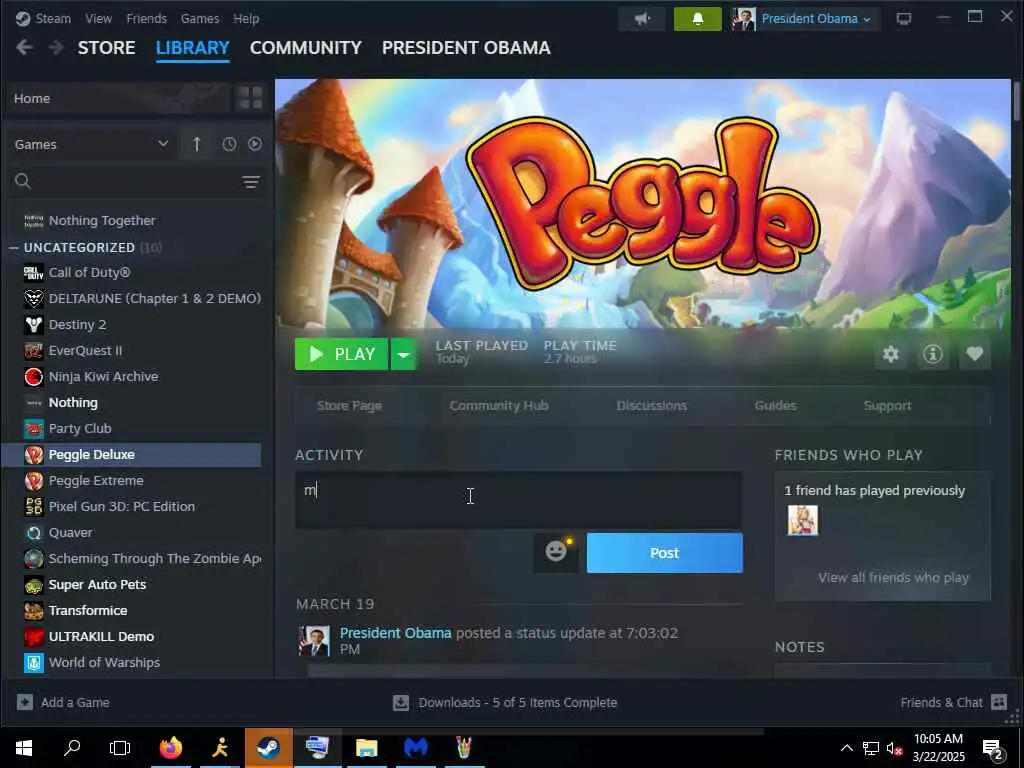The image size is (1024, 768).
Task: Open friend avatar under Friends Who Play
Action: click(803, 520)
